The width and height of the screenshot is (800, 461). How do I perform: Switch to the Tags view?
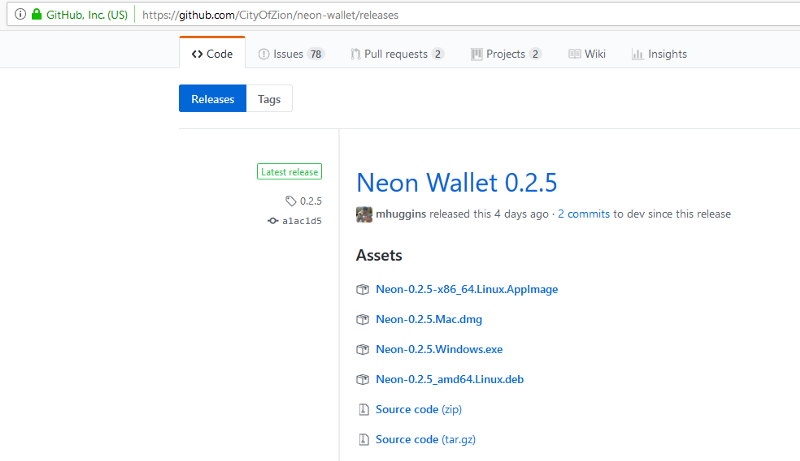click(x=269, y=98)
